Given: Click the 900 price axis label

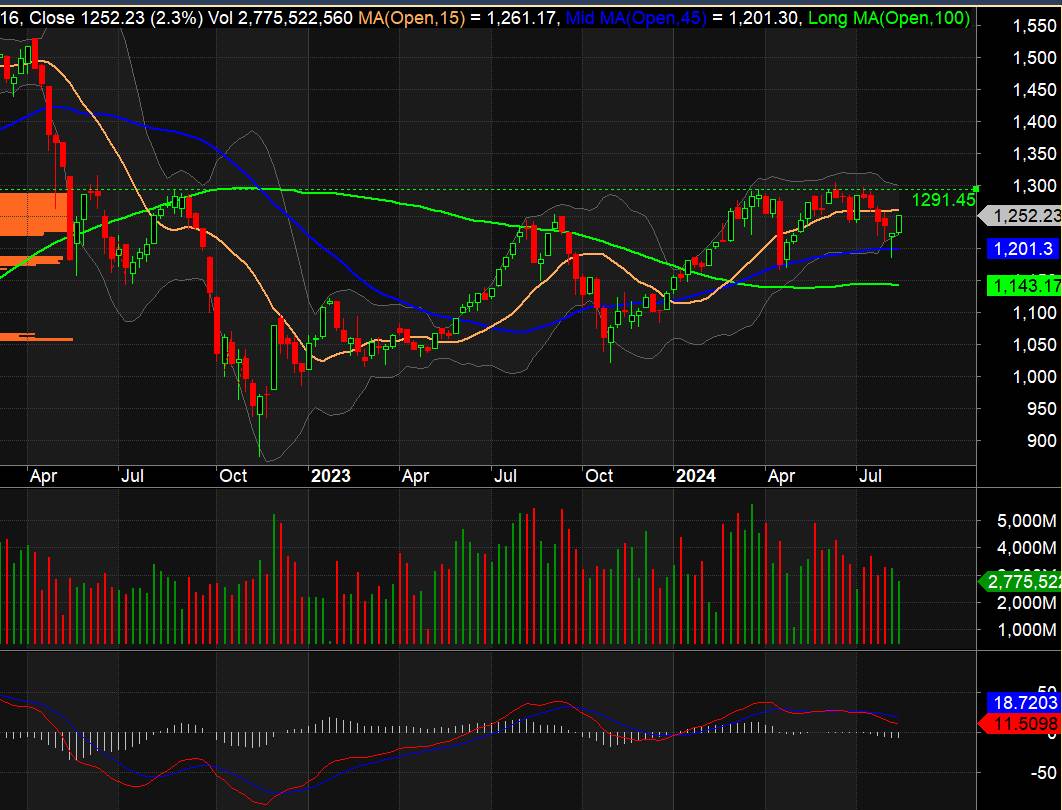Looking at the screenshot, I should click(1042, 441).
